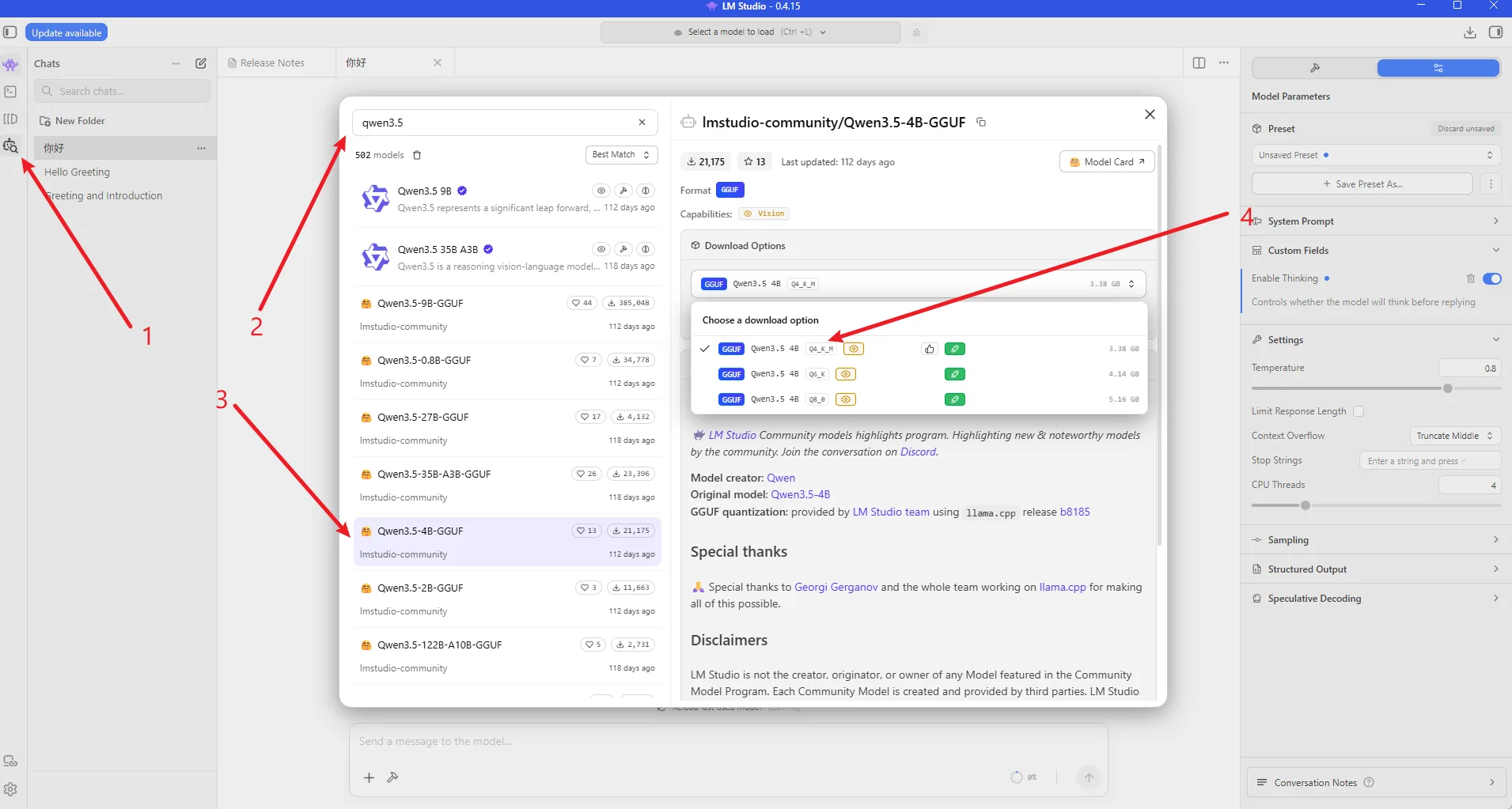
Task: Click the Discard unsaved button
Action: pyautogui.click(x=1465, y=128)
